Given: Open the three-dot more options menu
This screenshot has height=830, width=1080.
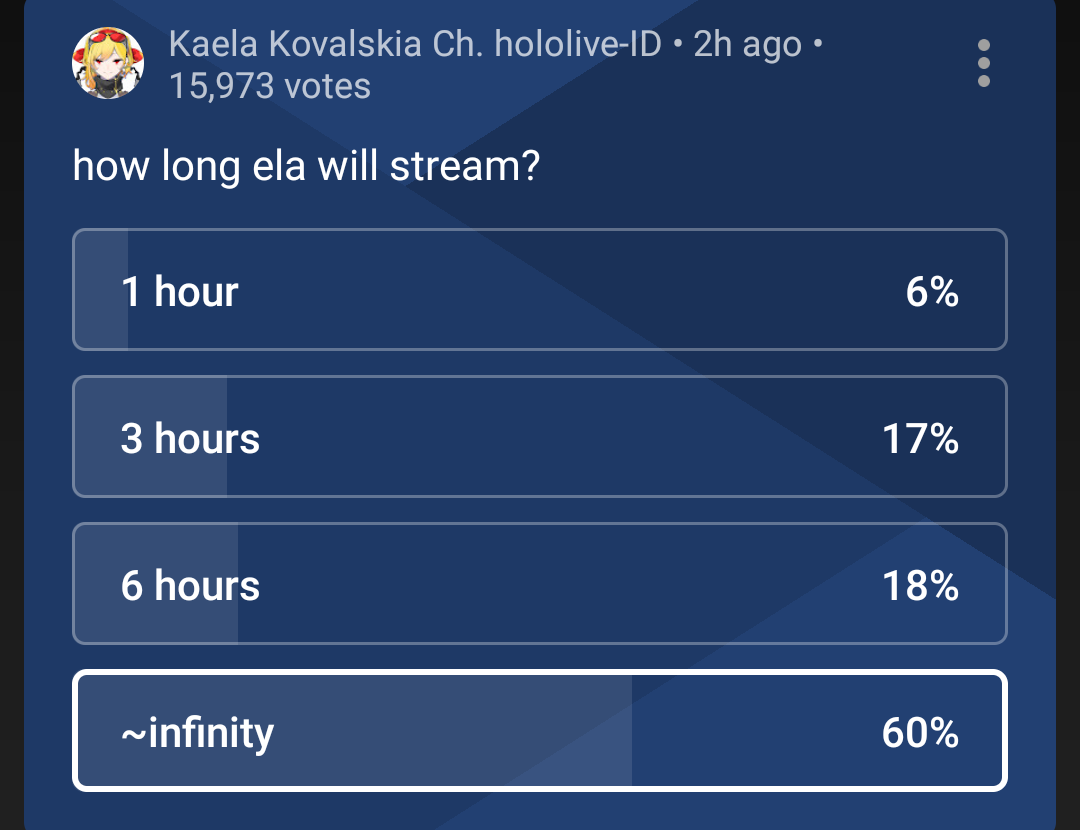Looking at the screenshot, I should [984, 63].
